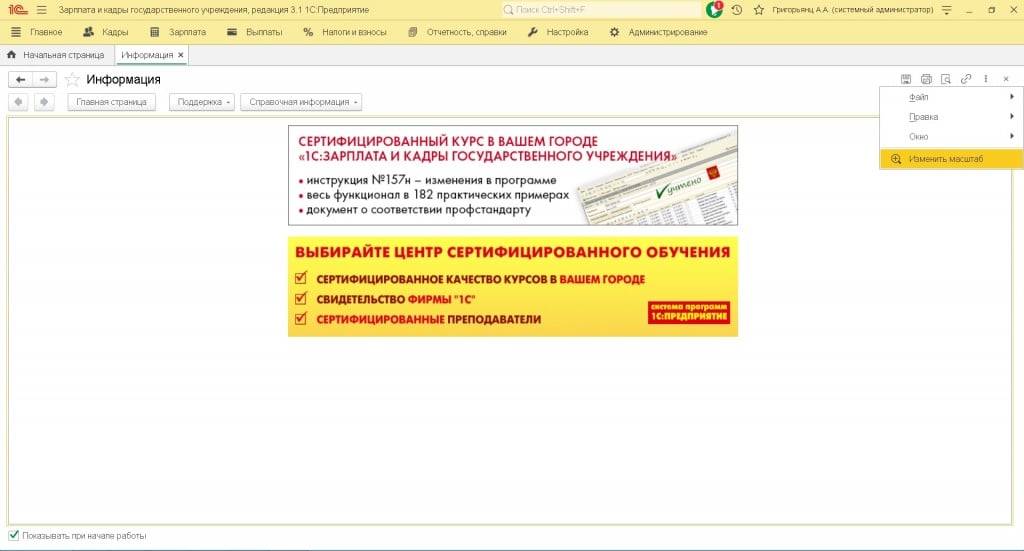This screenshot has height=551, width=1024.
Task: Open the certified course banner
Action: (x=513, y=176)
